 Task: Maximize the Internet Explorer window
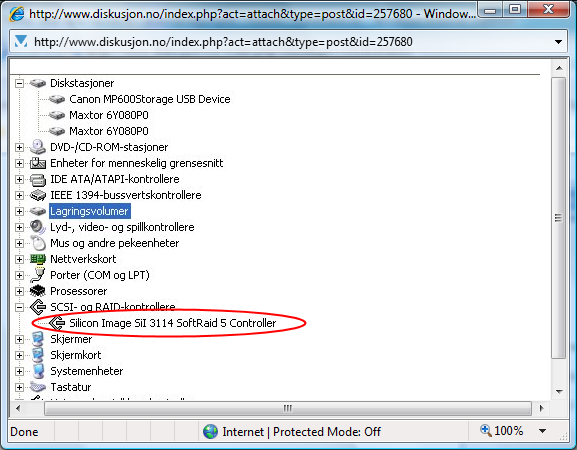515,10
